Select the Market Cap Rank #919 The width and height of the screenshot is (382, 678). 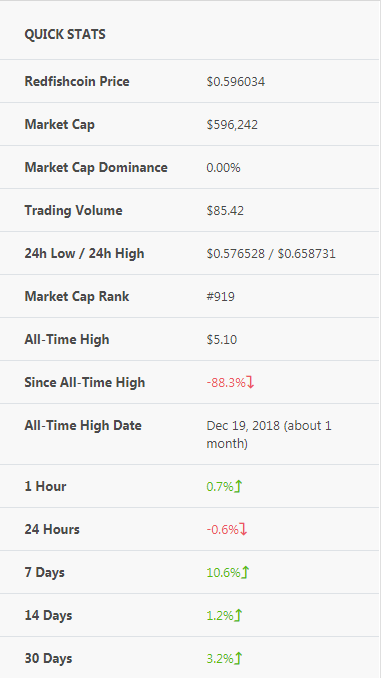point(221,297)
